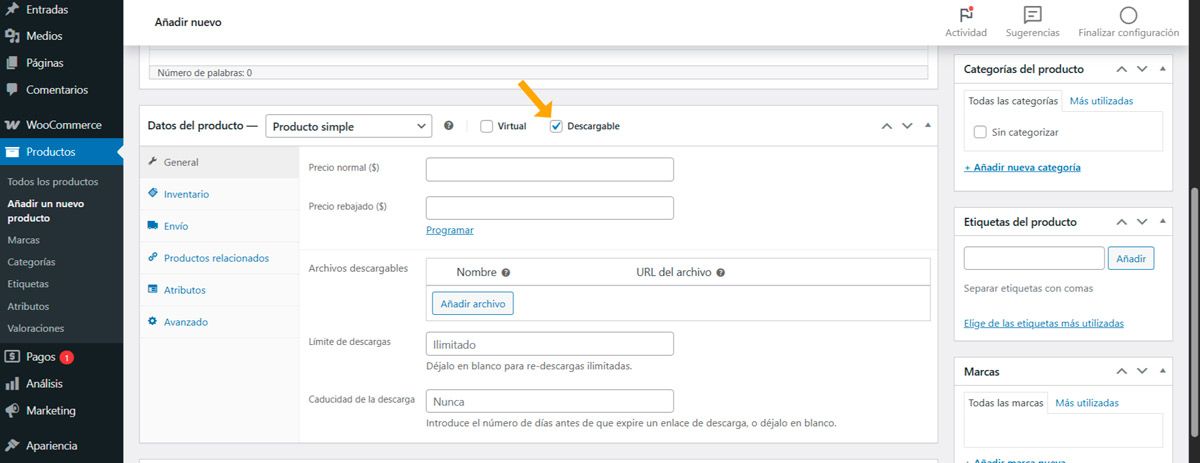The image size is (1200, 463).
Task: Collapse the Datos del producto panel
Action: point(928,126)
